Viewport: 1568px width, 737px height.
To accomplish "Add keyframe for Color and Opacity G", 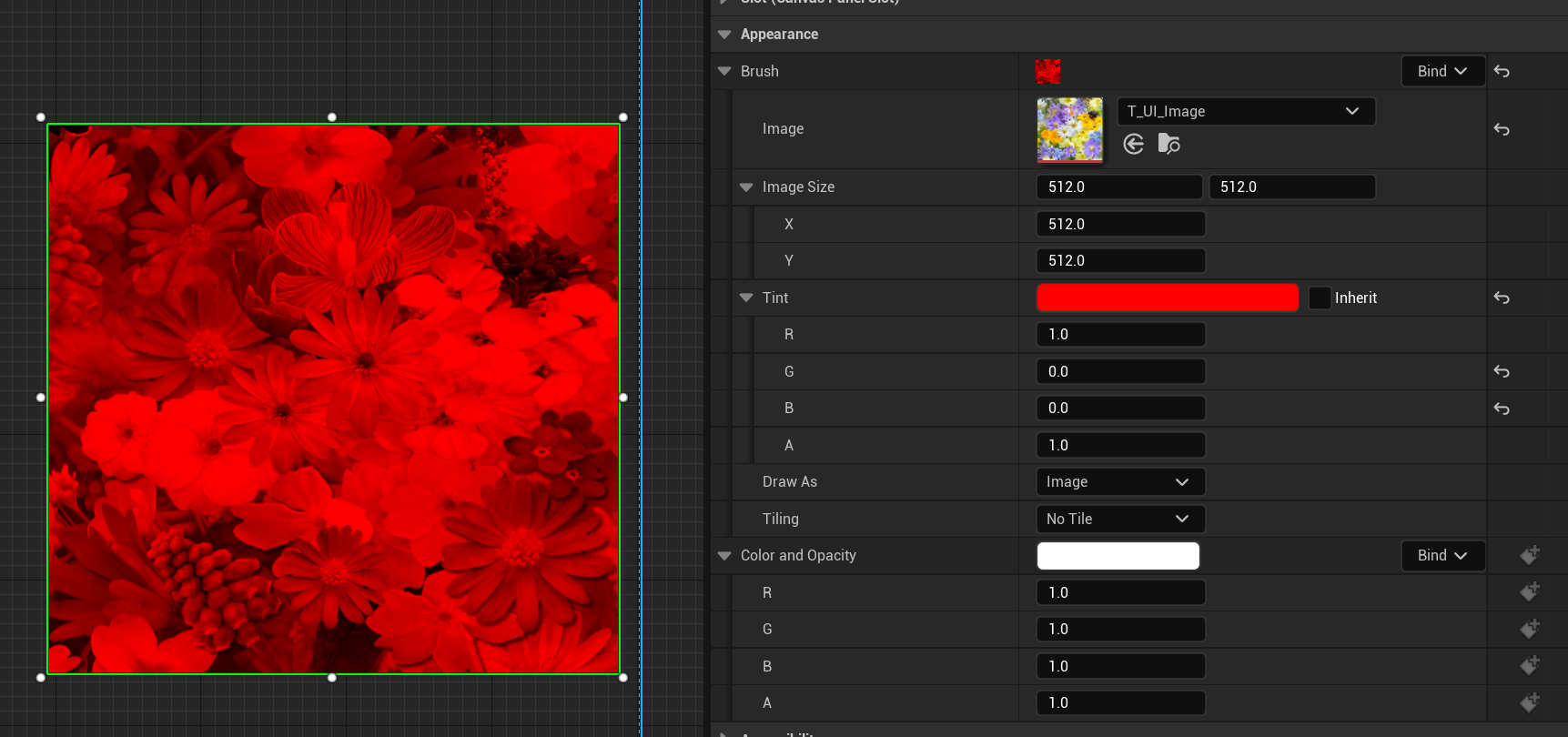I will tap(1530, 629).
